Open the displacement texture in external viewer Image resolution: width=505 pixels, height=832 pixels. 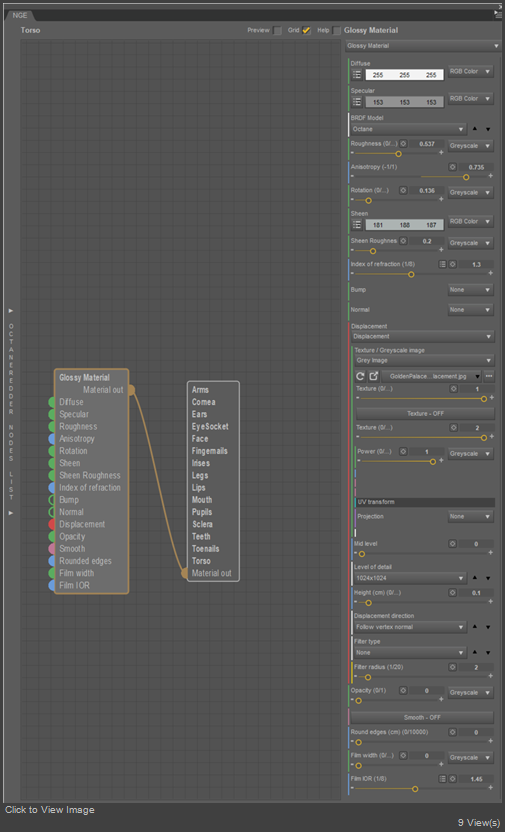[373, 376]
